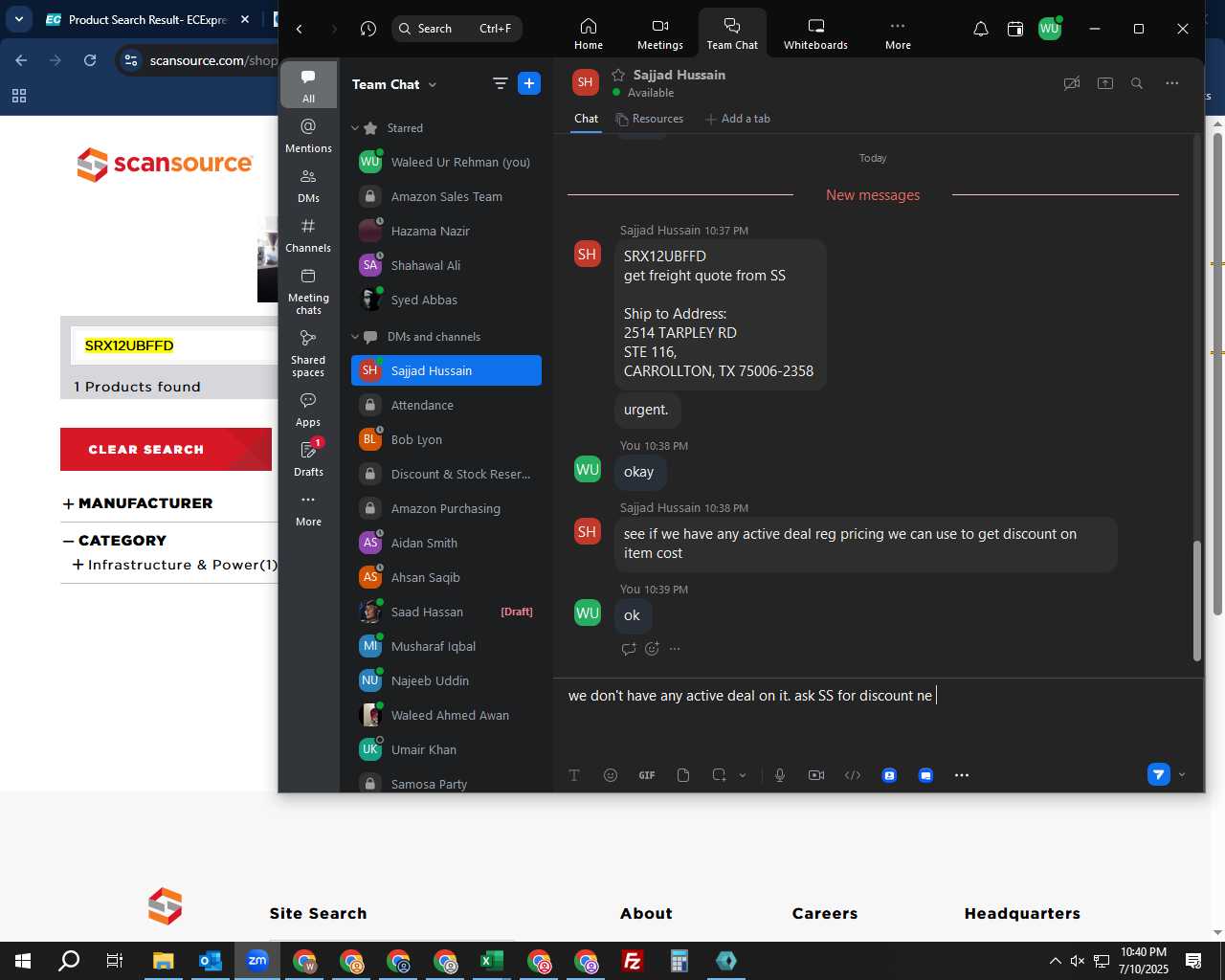The width and height of the screenshot is (1225, 980).
Task: Open Bob Lyon chat
Action: 446,439
